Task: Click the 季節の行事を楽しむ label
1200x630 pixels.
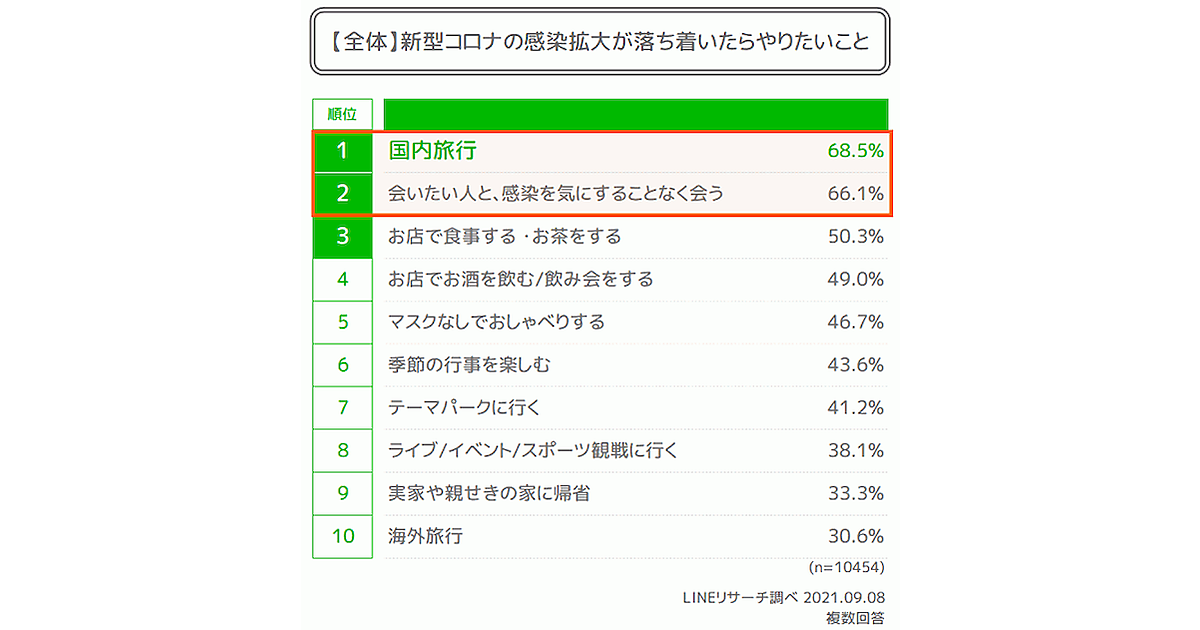Action: click(x=469, y=365)
